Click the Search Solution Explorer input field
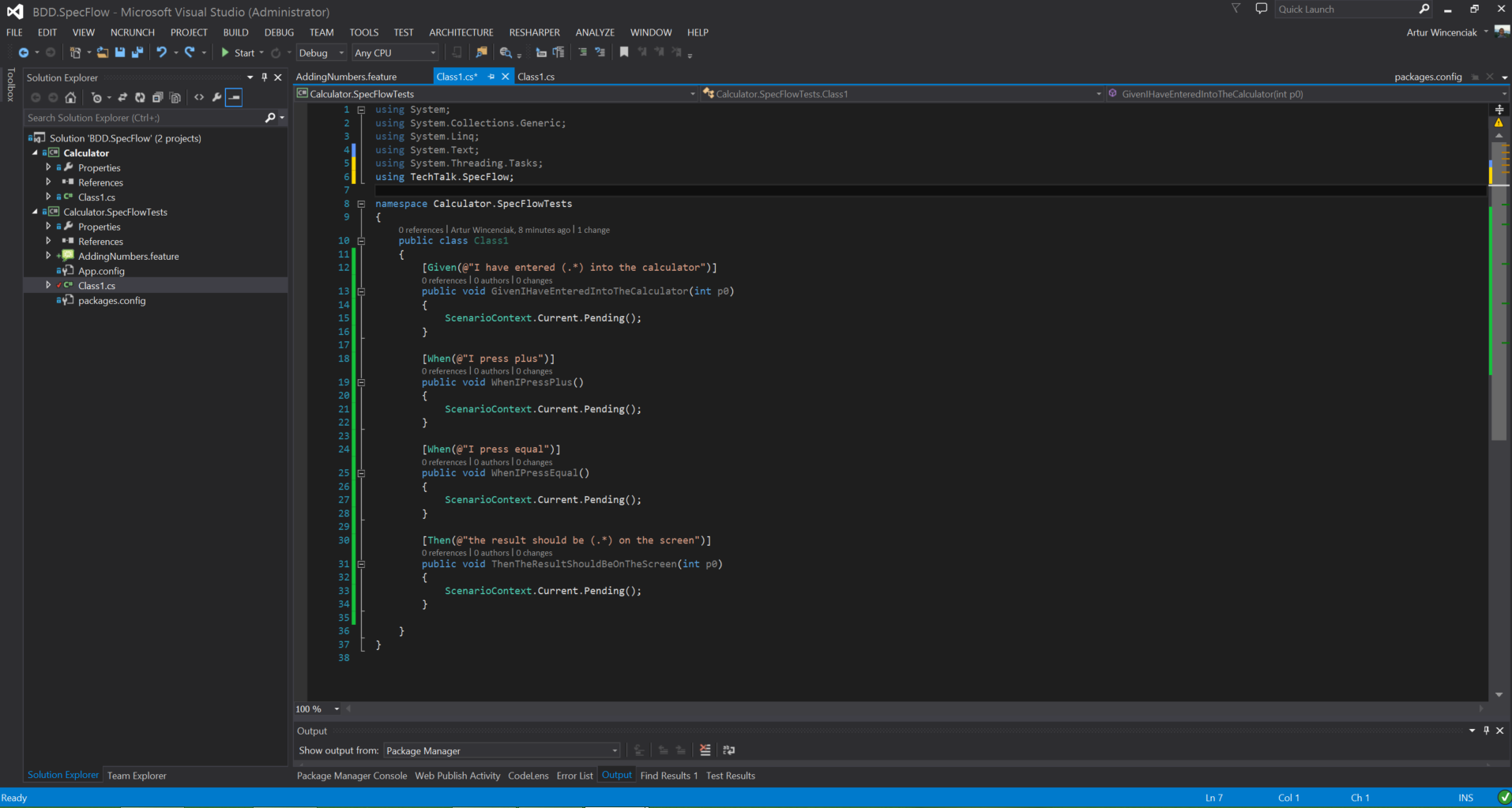This screenshot has width=1512, height=808. (142, 118)
